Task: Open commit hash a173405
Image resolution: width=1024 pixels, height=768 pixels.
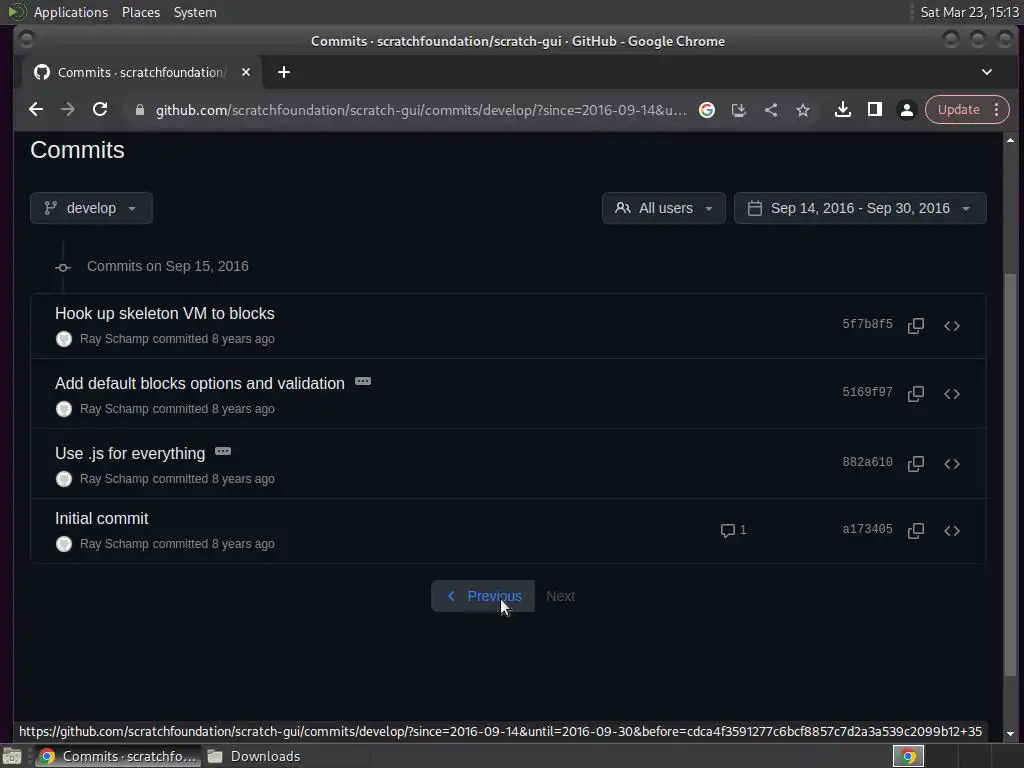Action: (867, 529)
